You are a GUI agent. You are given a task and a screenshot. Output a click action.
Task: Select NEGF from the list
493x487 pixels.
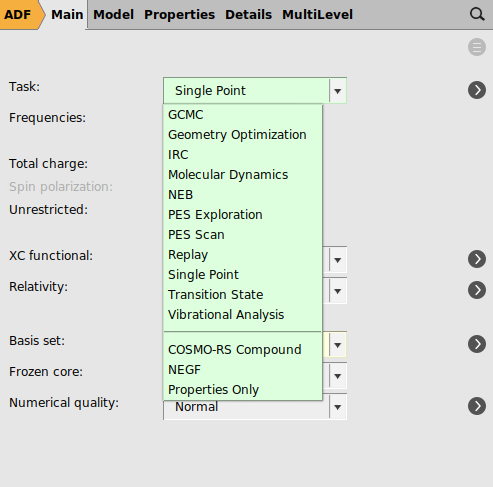click(243, 370)
